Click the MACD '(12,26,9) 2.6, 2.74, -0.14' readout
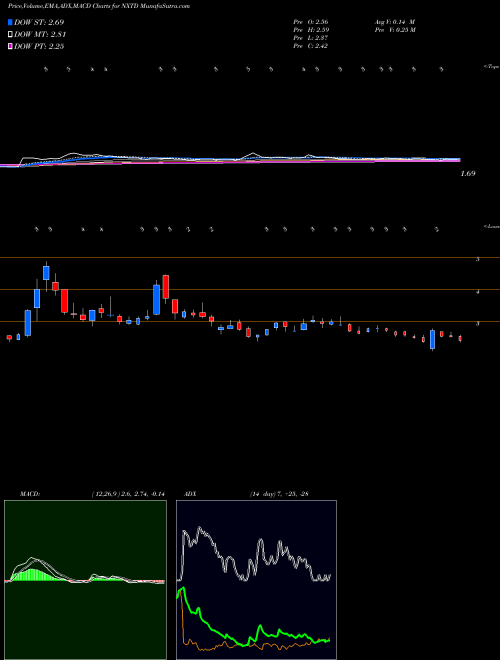Image resolution: width=500 pixels, height=660 pixels. click(128, 494)
